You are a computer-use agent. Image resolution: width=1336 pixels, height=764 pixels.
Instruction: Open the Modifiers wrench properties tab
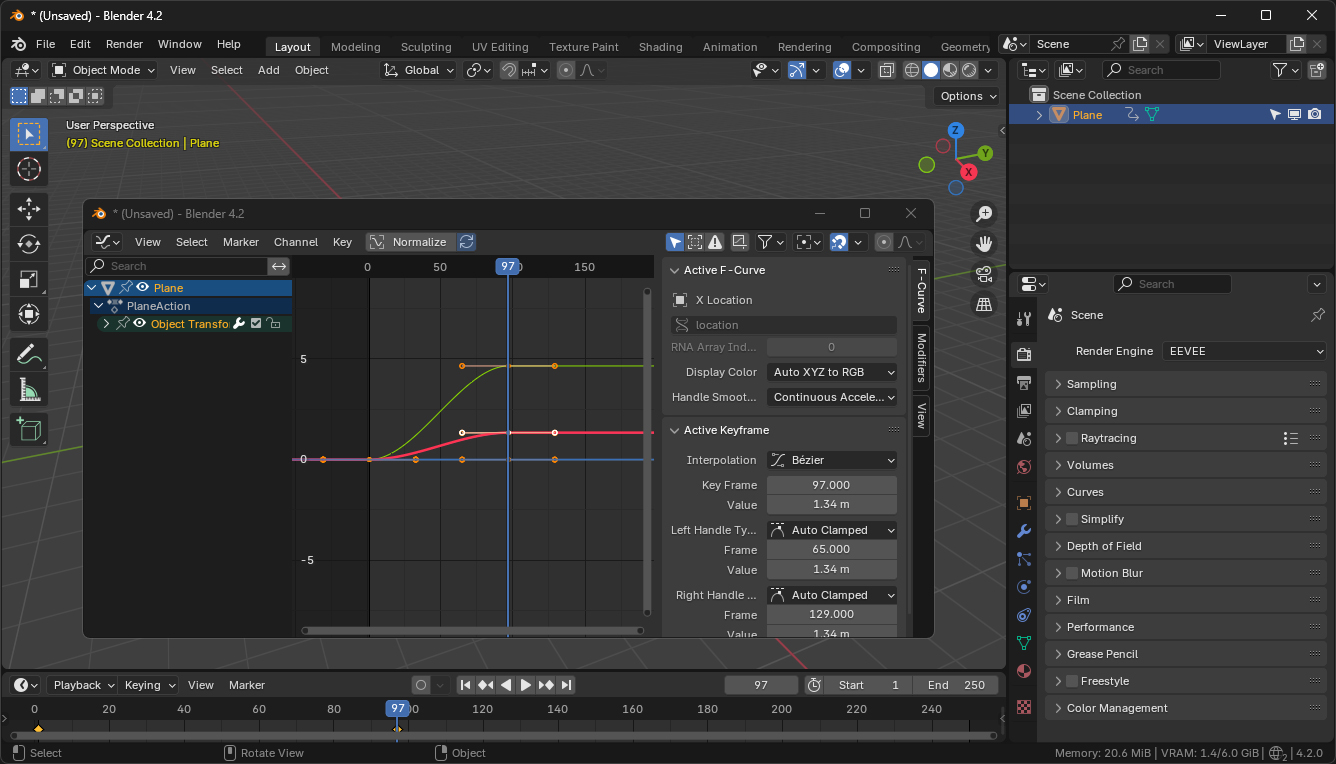(1024, 531)
